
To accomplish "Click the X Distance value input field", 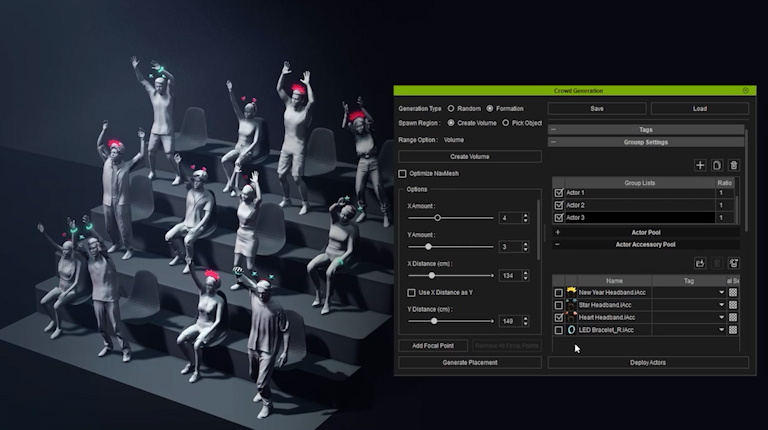I will [509, 275].
